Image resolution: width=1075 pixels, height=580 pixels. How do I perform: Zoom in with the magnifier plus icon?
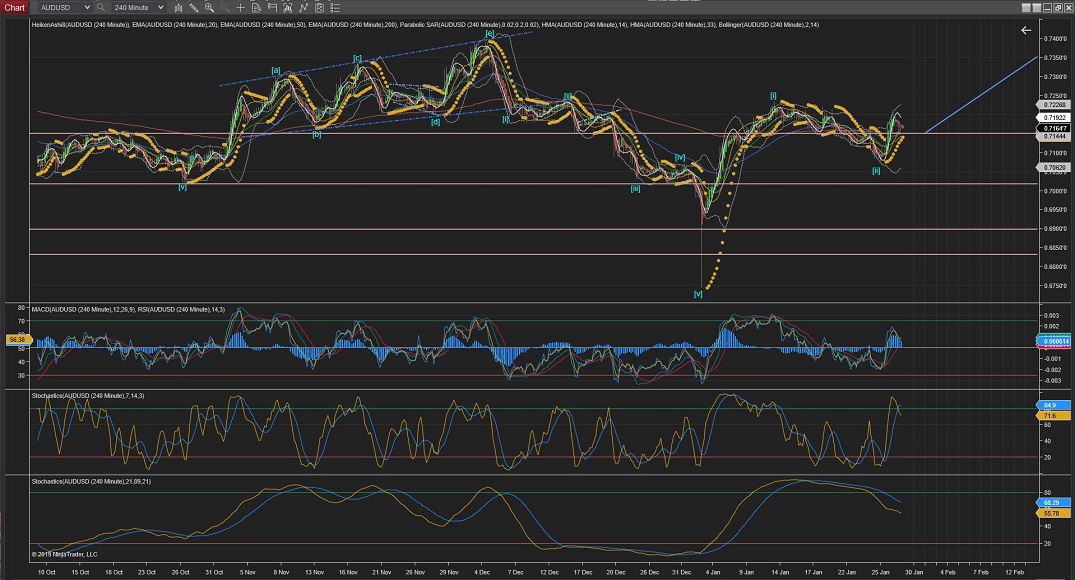pos(210,8)
